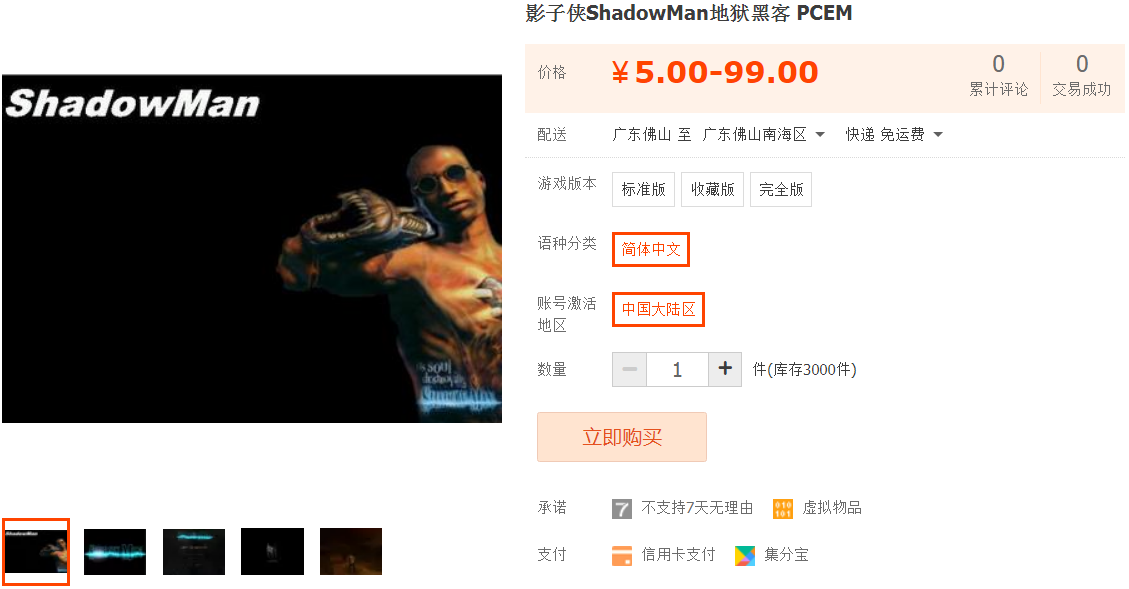1129x589 pixels.
Task: Open the 交易成功 transactions count
Action: 1081,75
